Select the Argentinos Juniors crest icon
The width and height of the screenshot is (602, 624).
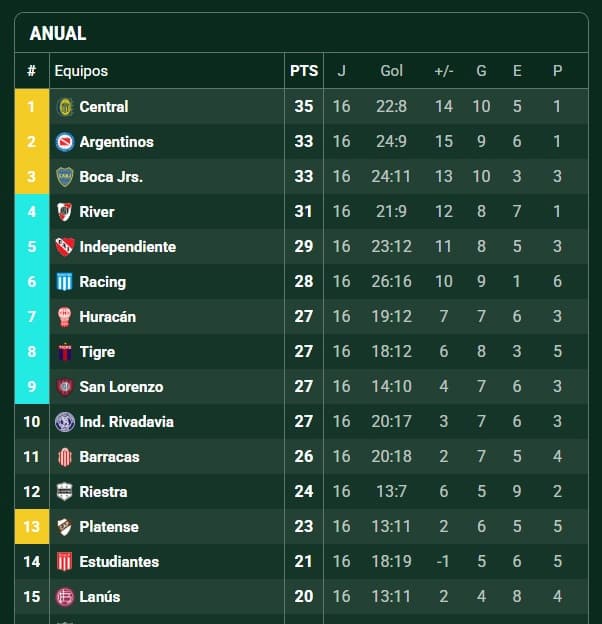point(64,142)
